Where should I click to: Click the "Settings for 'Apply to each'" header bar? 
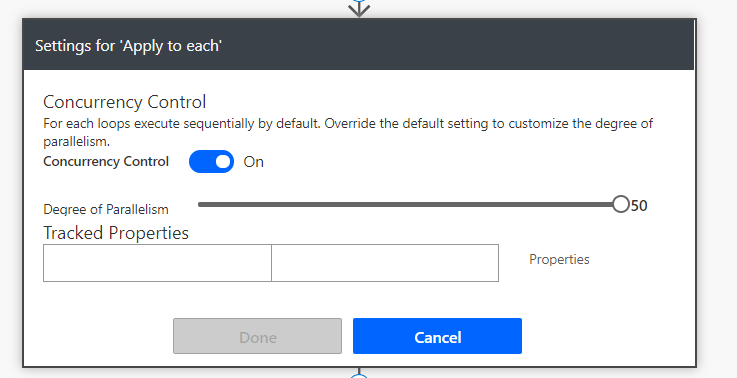(x=359, y=45)
